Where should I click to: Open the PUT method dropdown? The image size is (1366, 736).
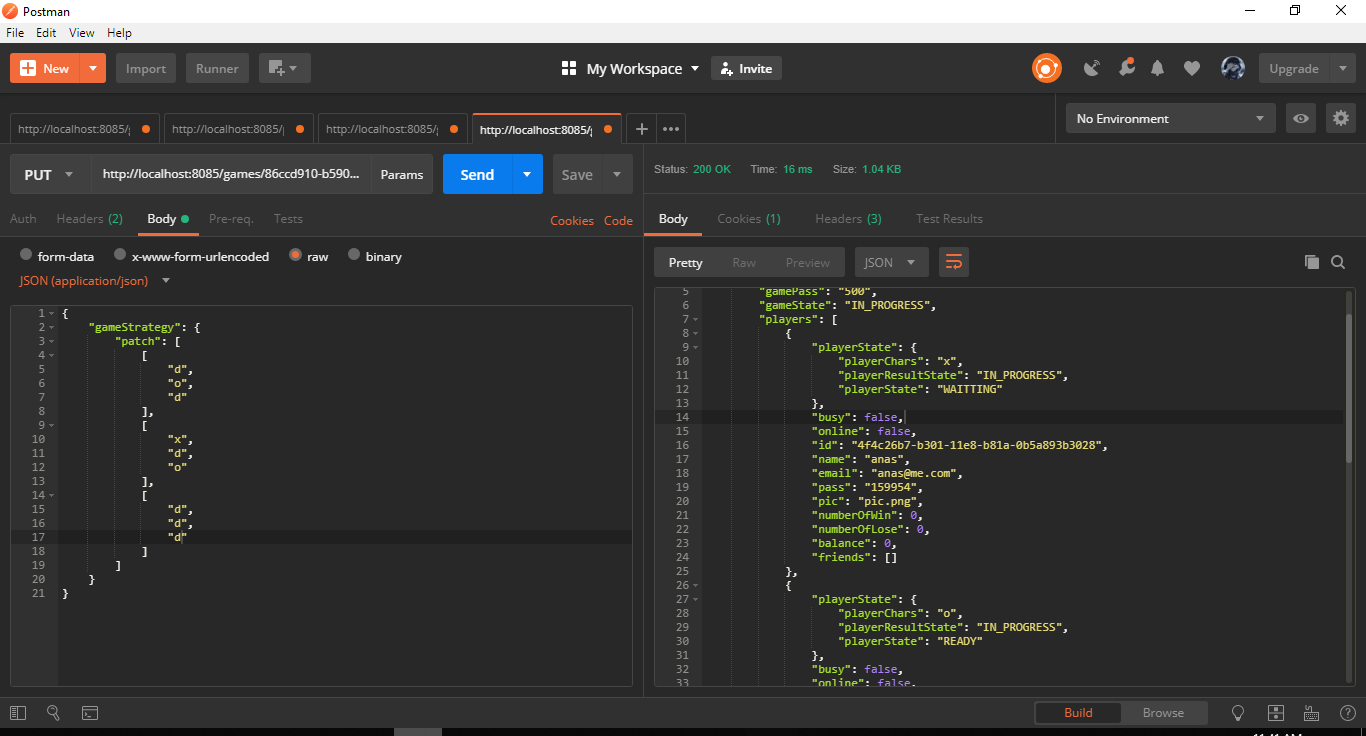coord(50,174)
